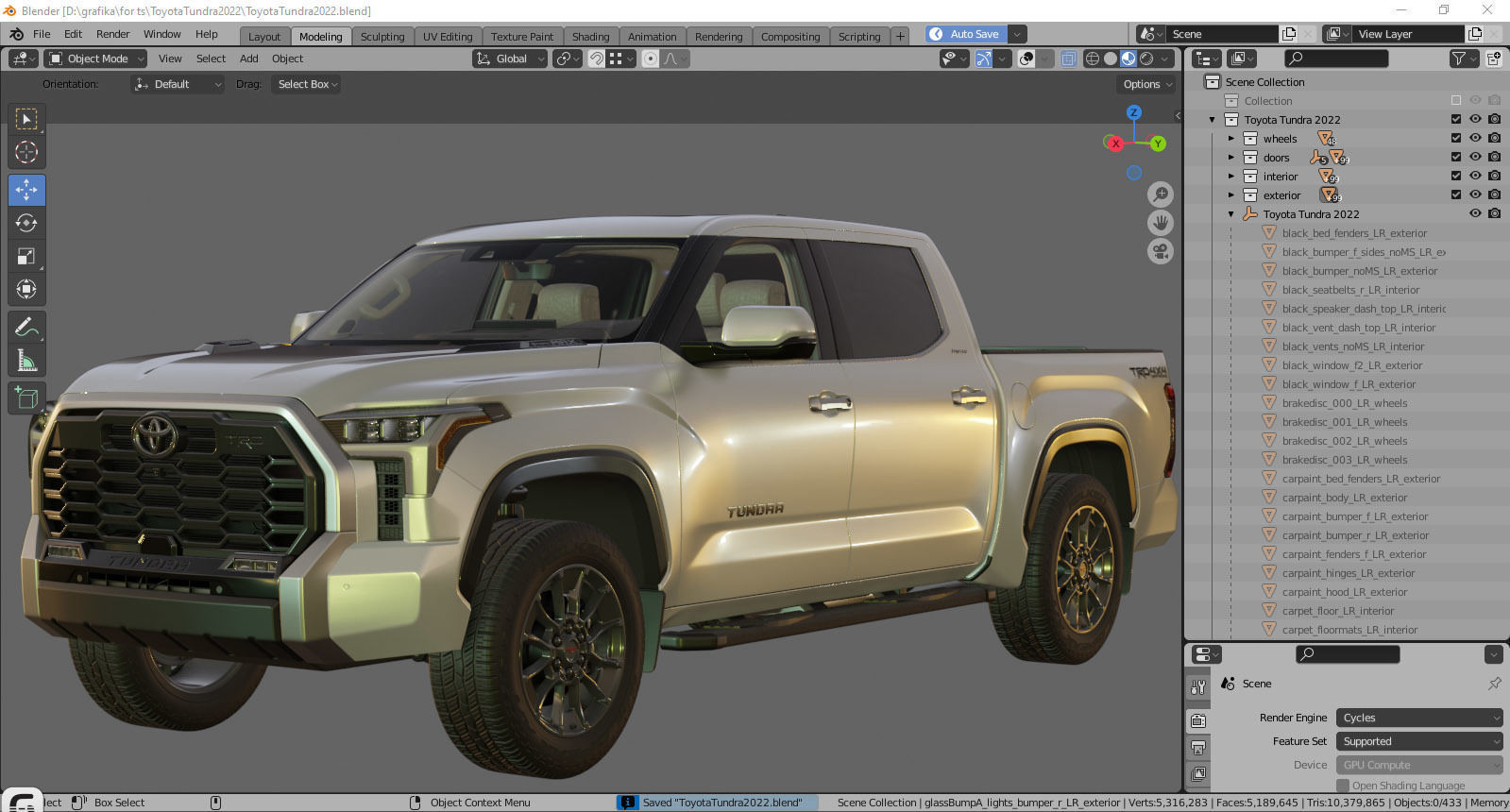
Task: Open the Render properties tab
Action: (x=1198, y=721)
